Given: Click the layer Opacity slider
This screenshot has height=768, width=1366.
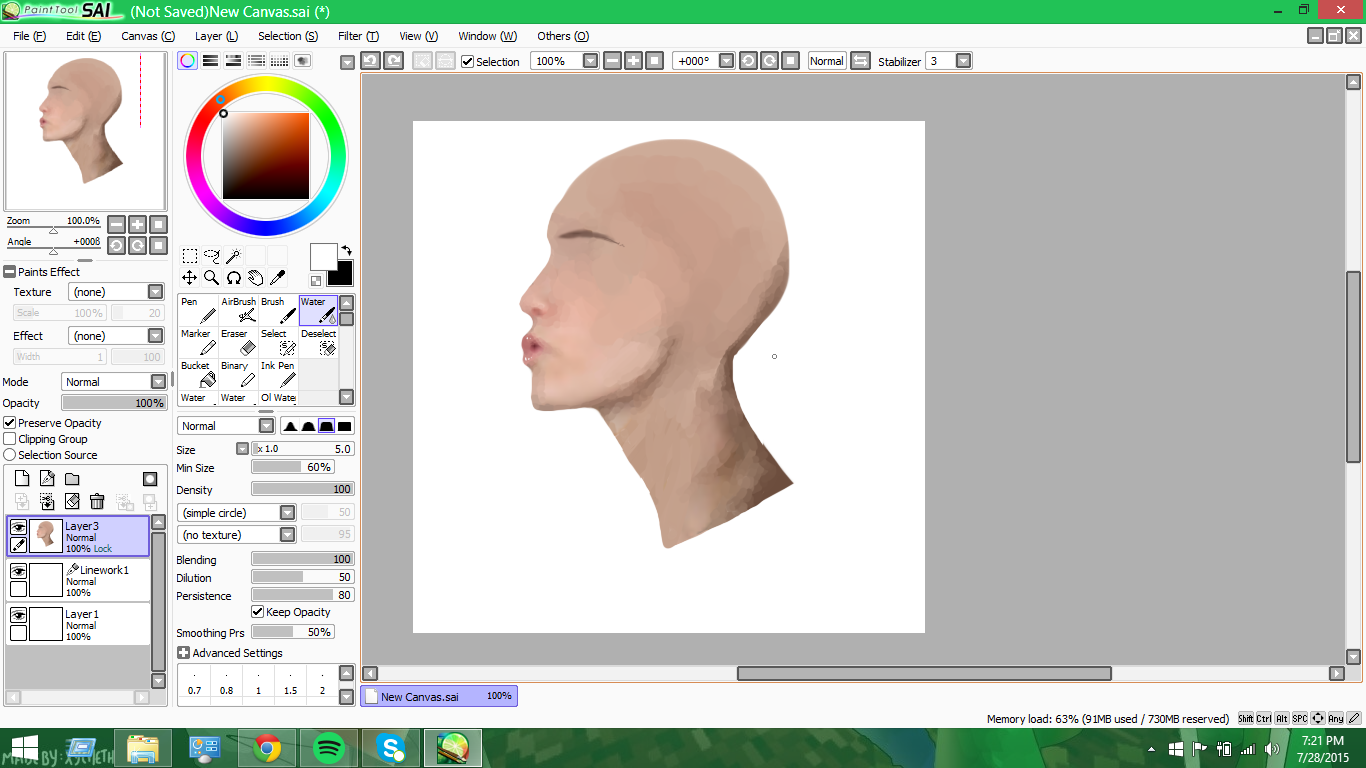Looking at the screenshot, I should [x=114, y=403].
